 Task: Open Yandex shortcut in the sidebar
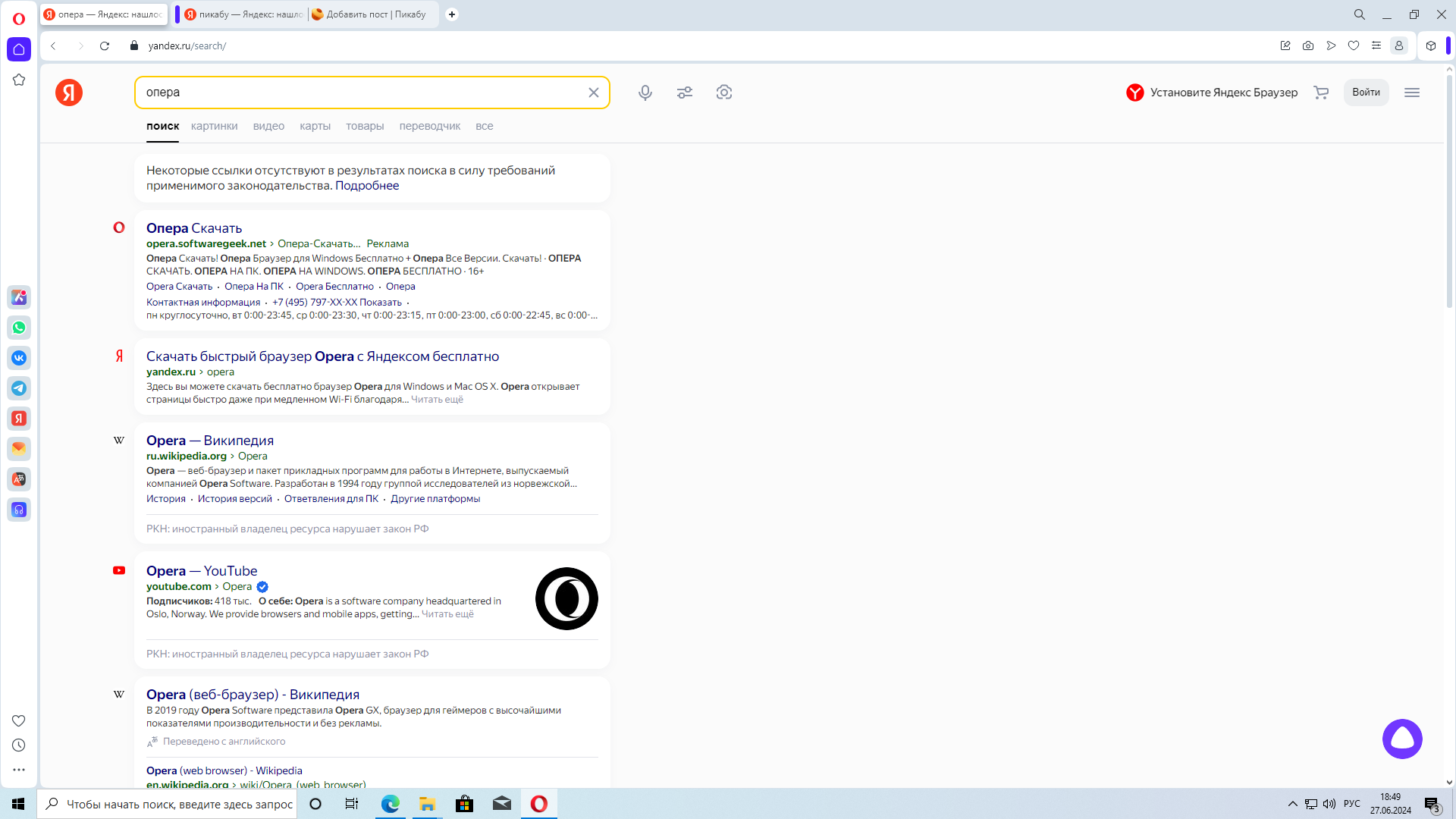[19, 419]
